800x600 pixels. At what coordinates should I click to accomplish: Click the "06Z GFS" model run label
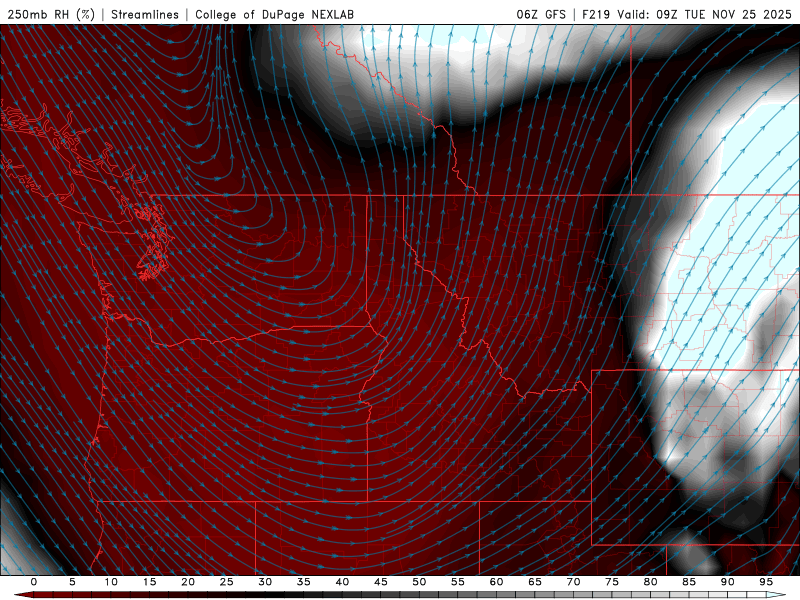tap(541, 14)
